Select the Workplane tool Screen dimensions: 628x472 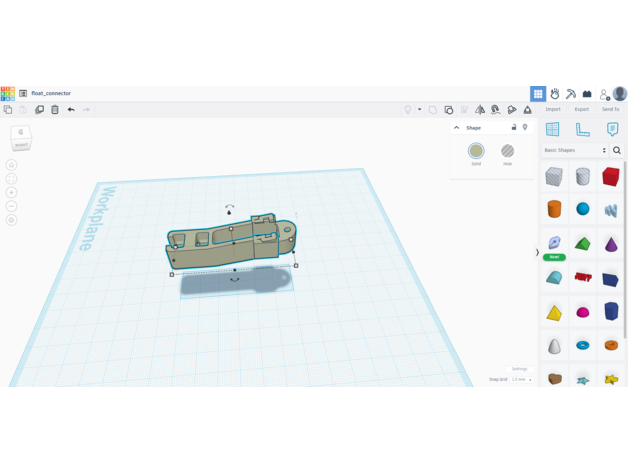(552, 129)
